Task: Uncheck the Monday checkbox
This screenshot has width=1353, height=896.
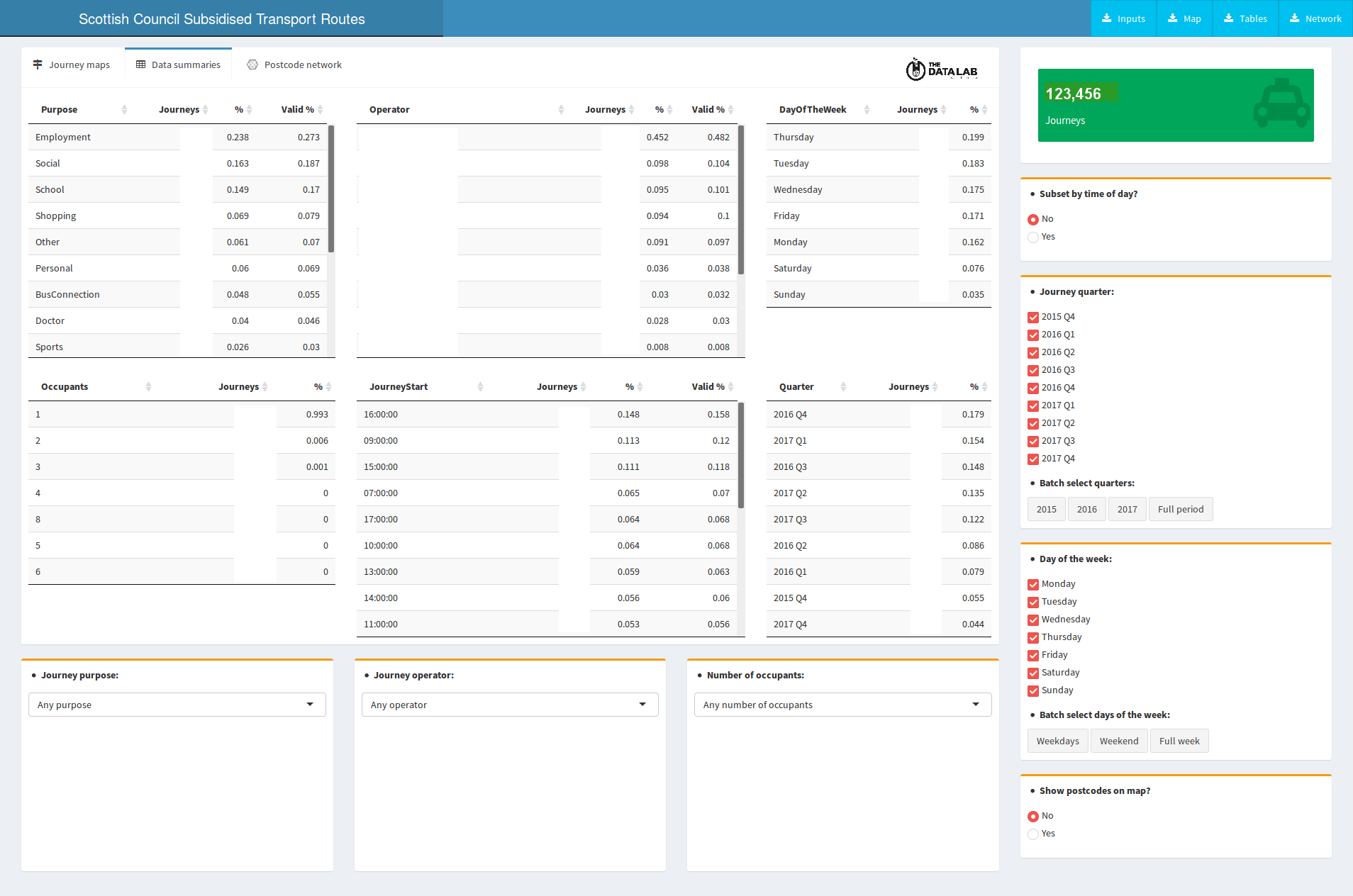Action: pyautogui.click(x=1033, y=584)
